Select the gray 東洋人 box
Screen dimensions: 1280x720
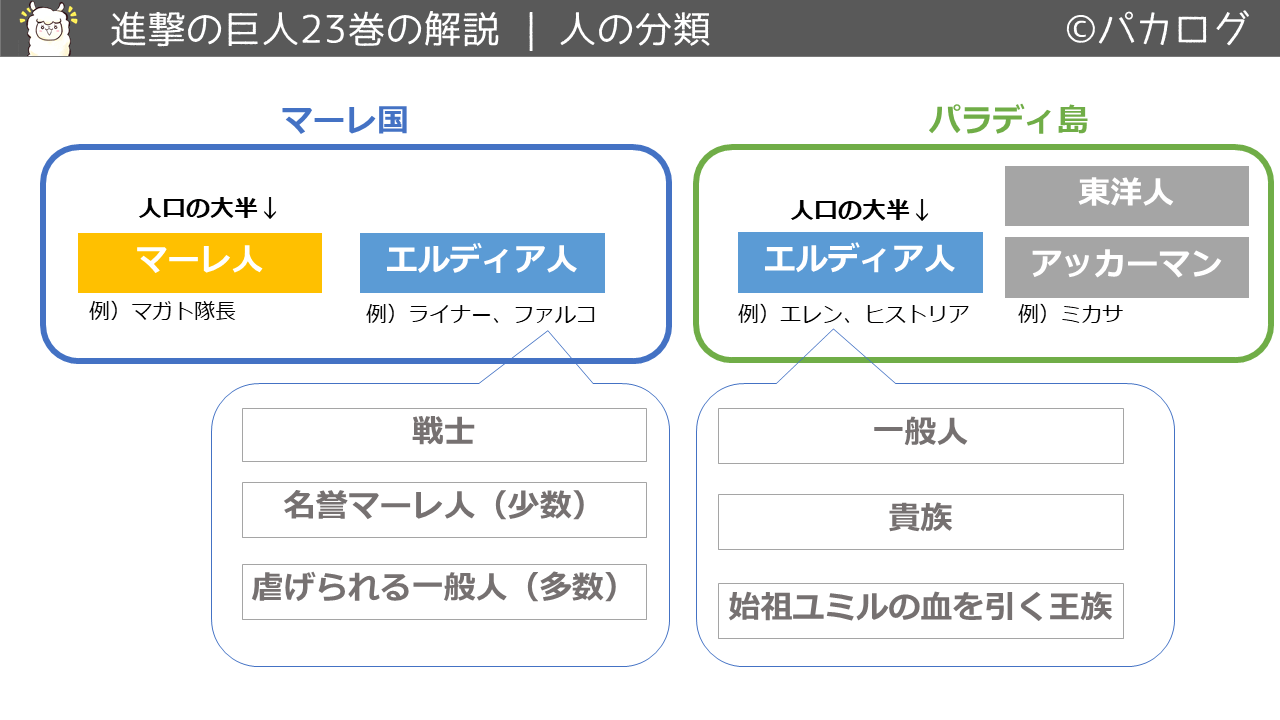point(1127,195)
